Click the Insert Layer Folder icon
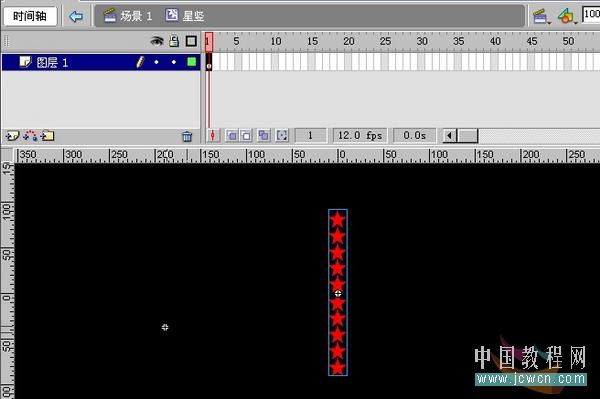 47,136
